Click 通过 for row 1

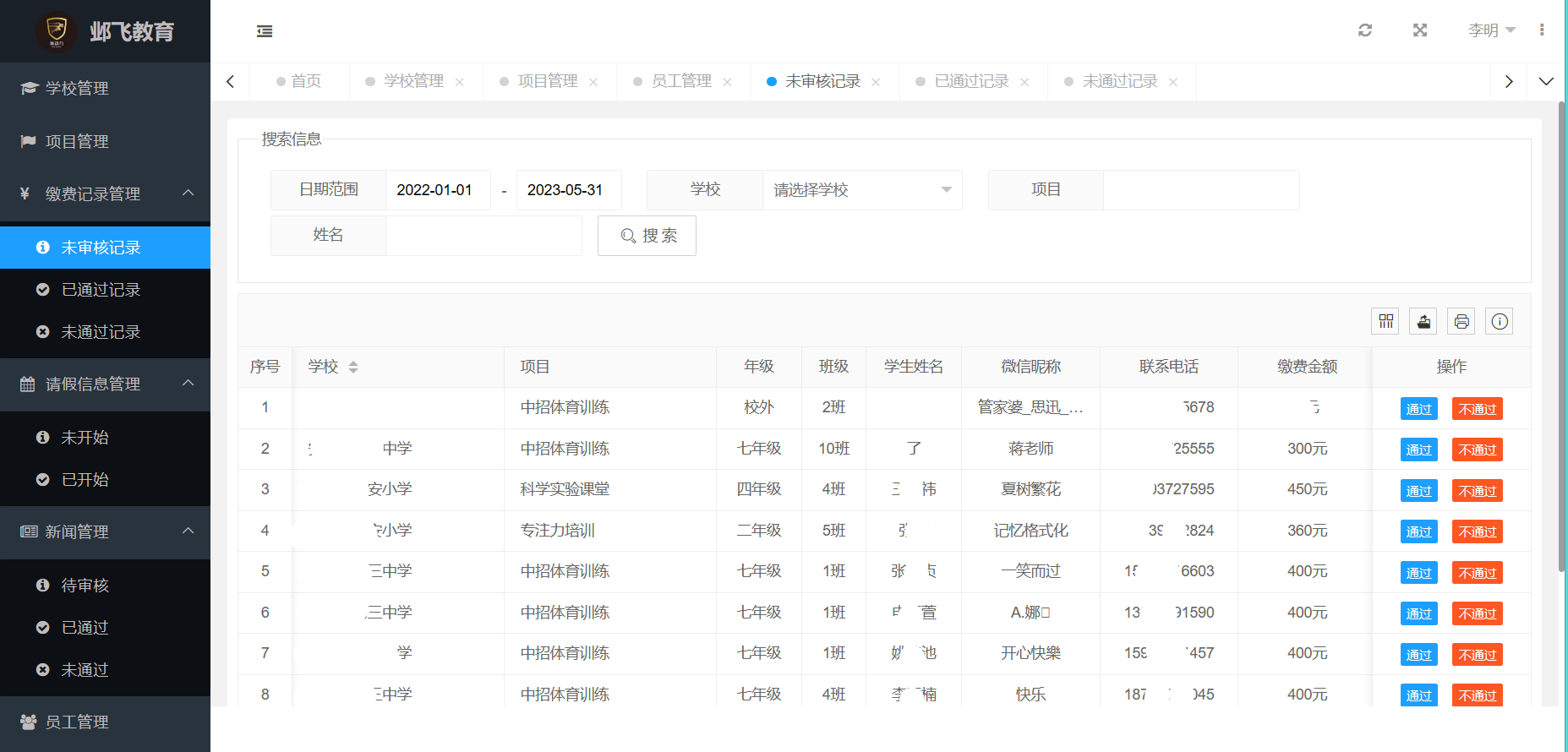1418,409
